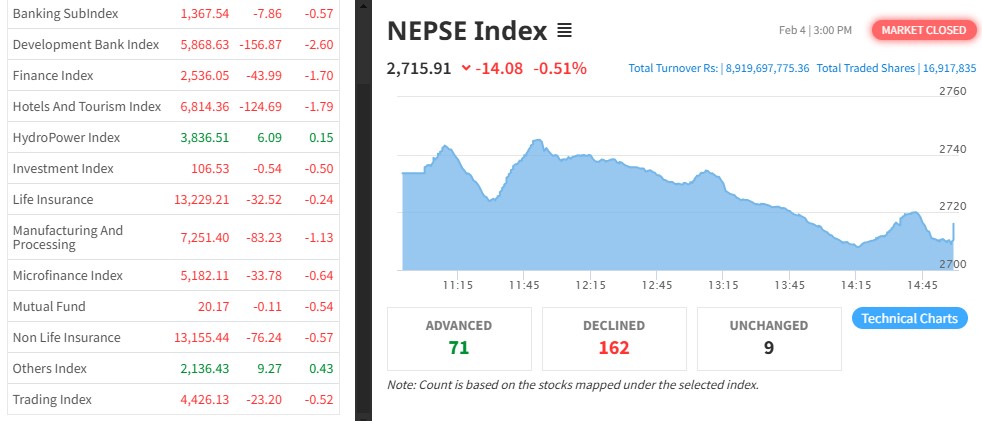Click the Declined stocks count box
The image size is (982, 421).
(613, 337)
